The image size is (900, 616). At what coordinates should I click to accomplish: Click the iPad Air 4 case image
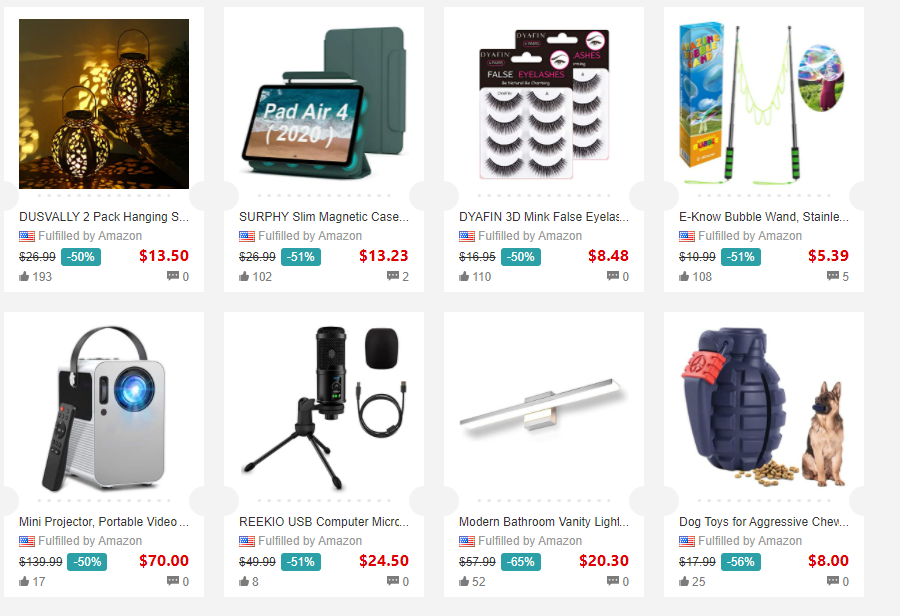click(x=324, y=104)
